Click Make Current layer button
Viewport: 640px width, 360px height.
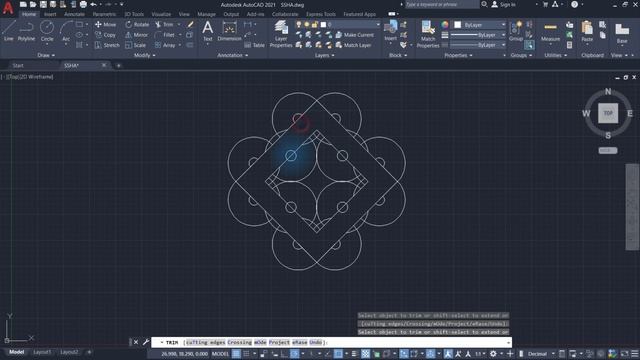tap(354, 35)
